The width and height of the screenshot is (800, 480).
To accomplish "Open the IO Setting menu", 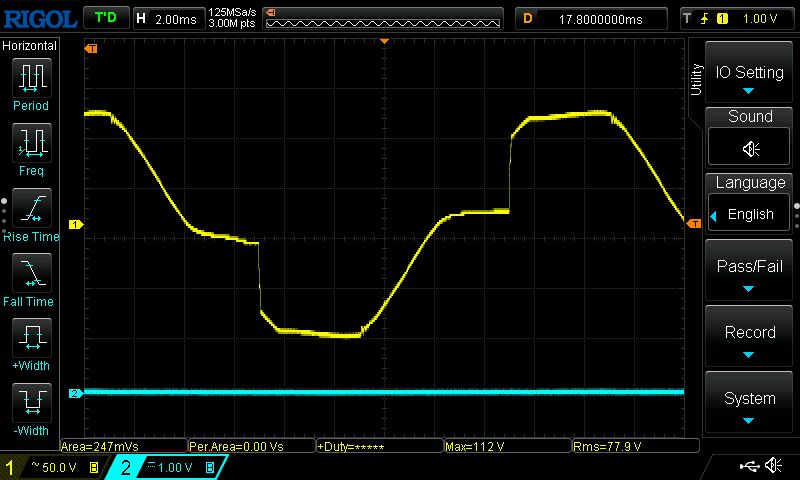I will pos(748,72).
